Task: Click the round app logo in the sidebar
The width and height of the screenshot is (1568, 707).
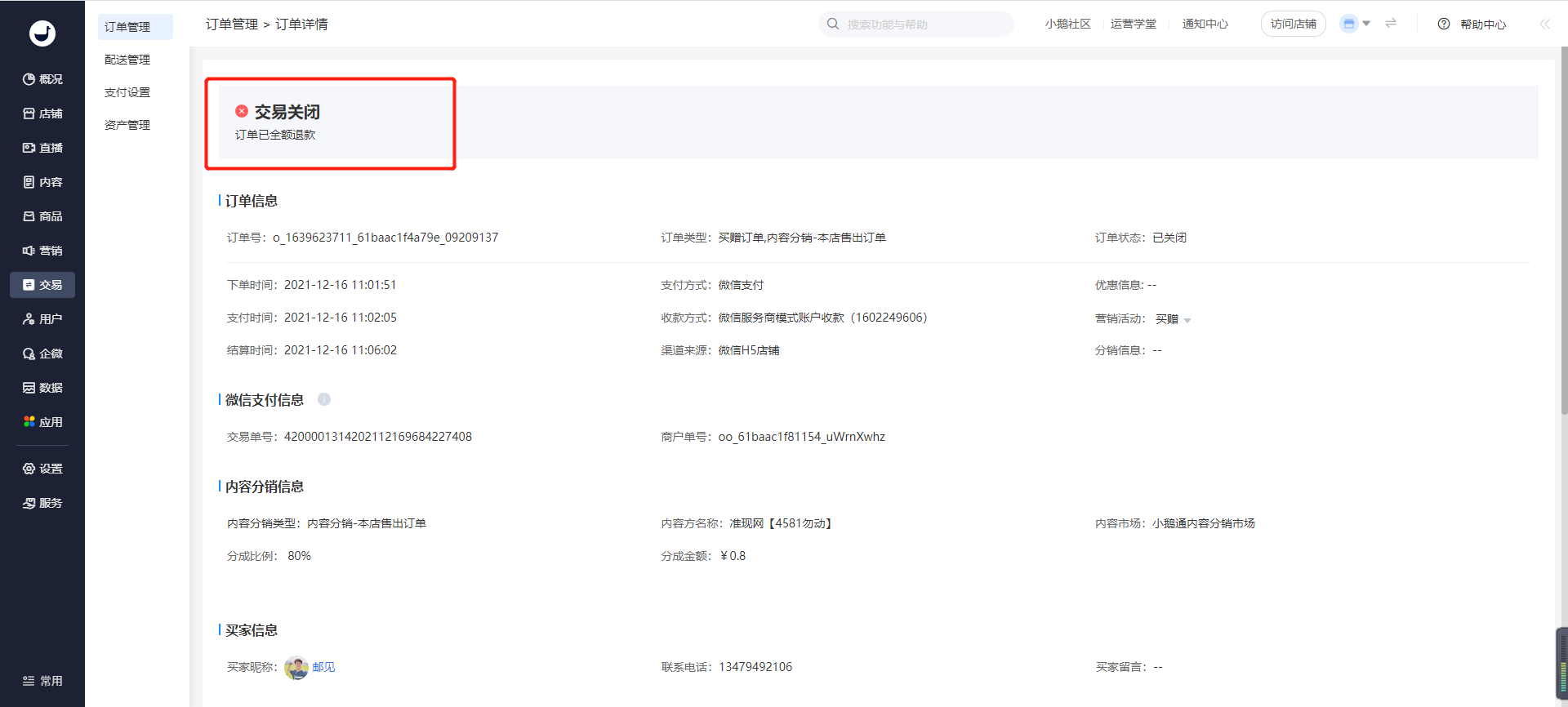Action: click(42, 33)
